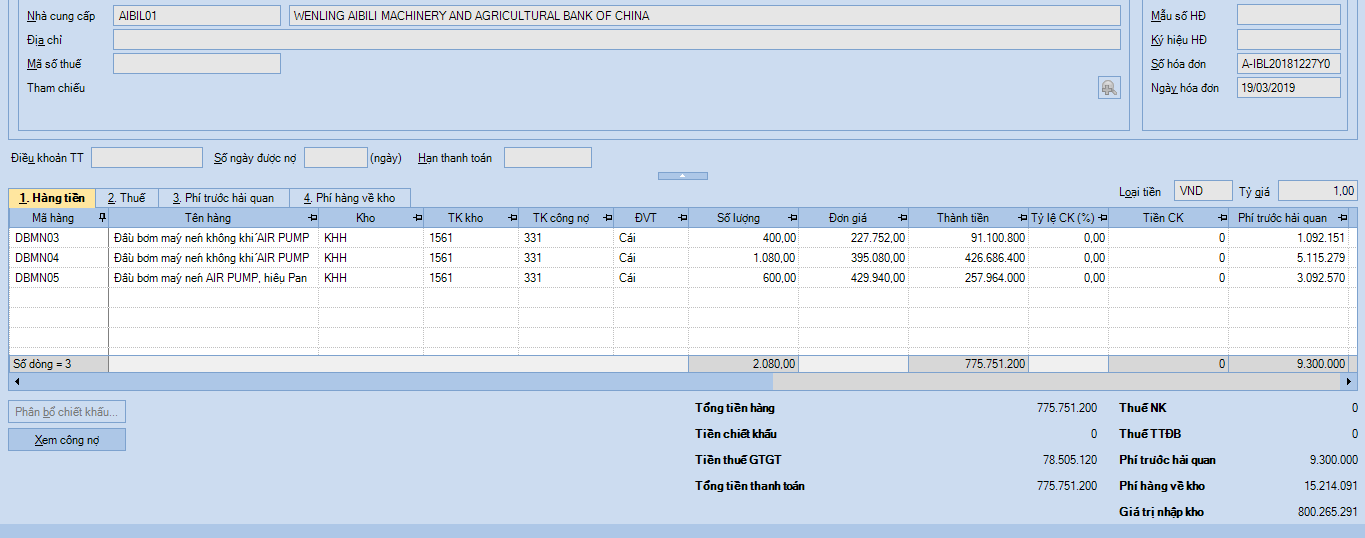Click Phí hàng về kho value 15.214.091
Image resolution: width=1365 pixels, height=538 pixels.
(1331, 486)
